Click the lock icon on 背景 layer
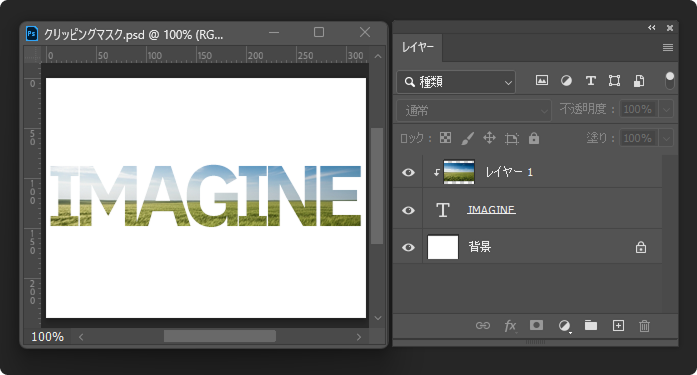697x375 pixels. pos(641,247)
